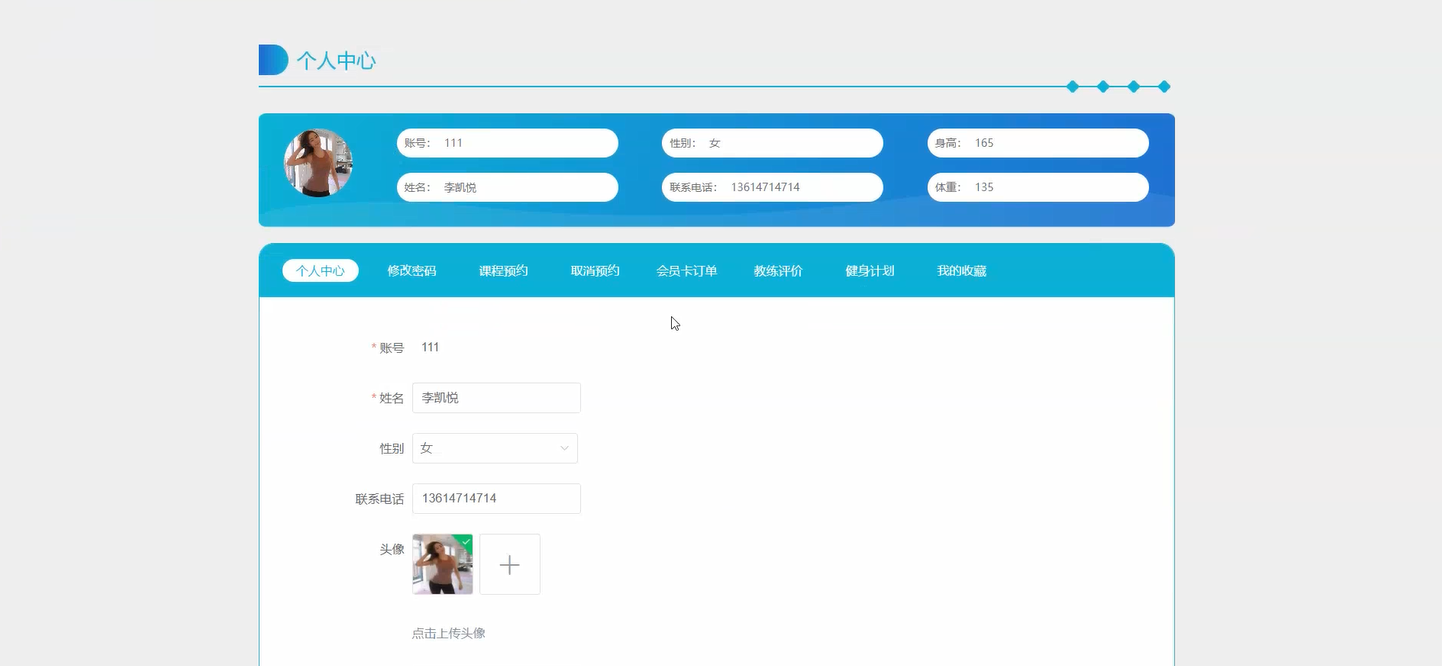Focus the 联系电话 input field in form

tap(496, 499)
